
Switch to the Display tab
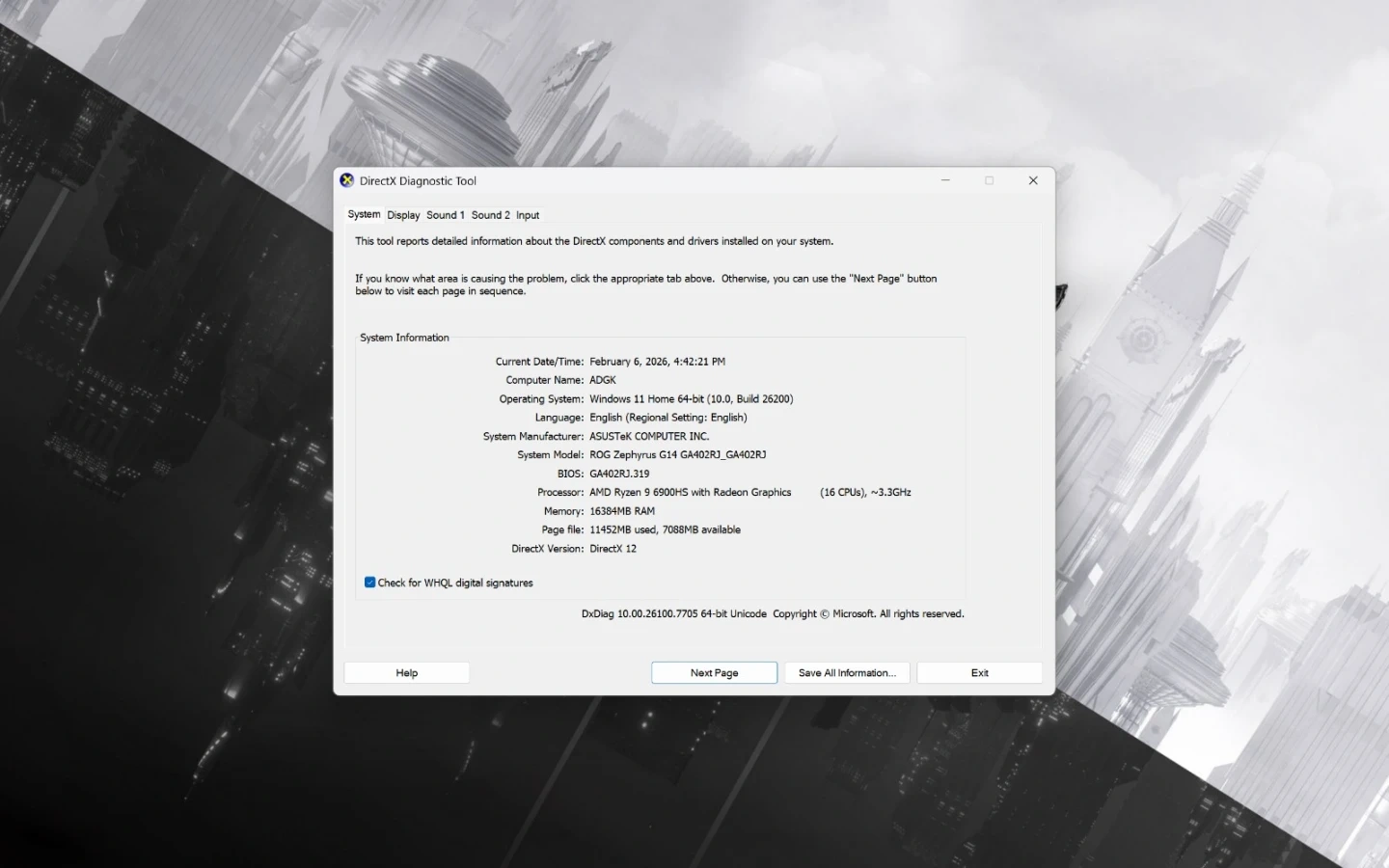tap(403, 215)
